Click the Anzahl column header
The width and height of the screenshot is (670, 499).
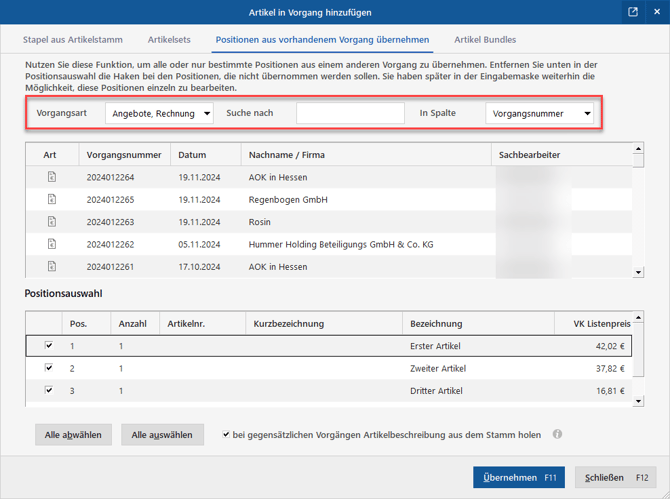(135, 323)
